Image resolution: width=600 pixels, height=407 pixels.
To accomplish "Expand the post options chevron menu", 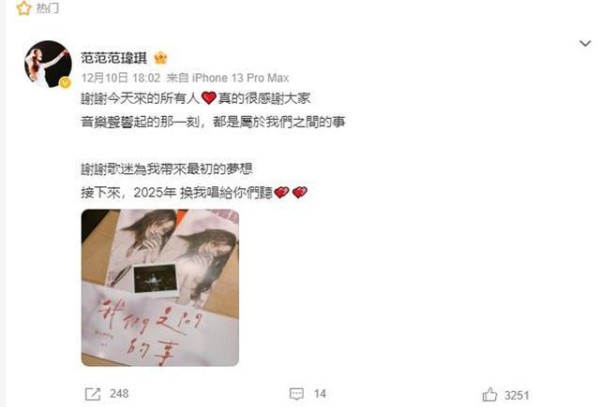I will [x=585, y=44].
